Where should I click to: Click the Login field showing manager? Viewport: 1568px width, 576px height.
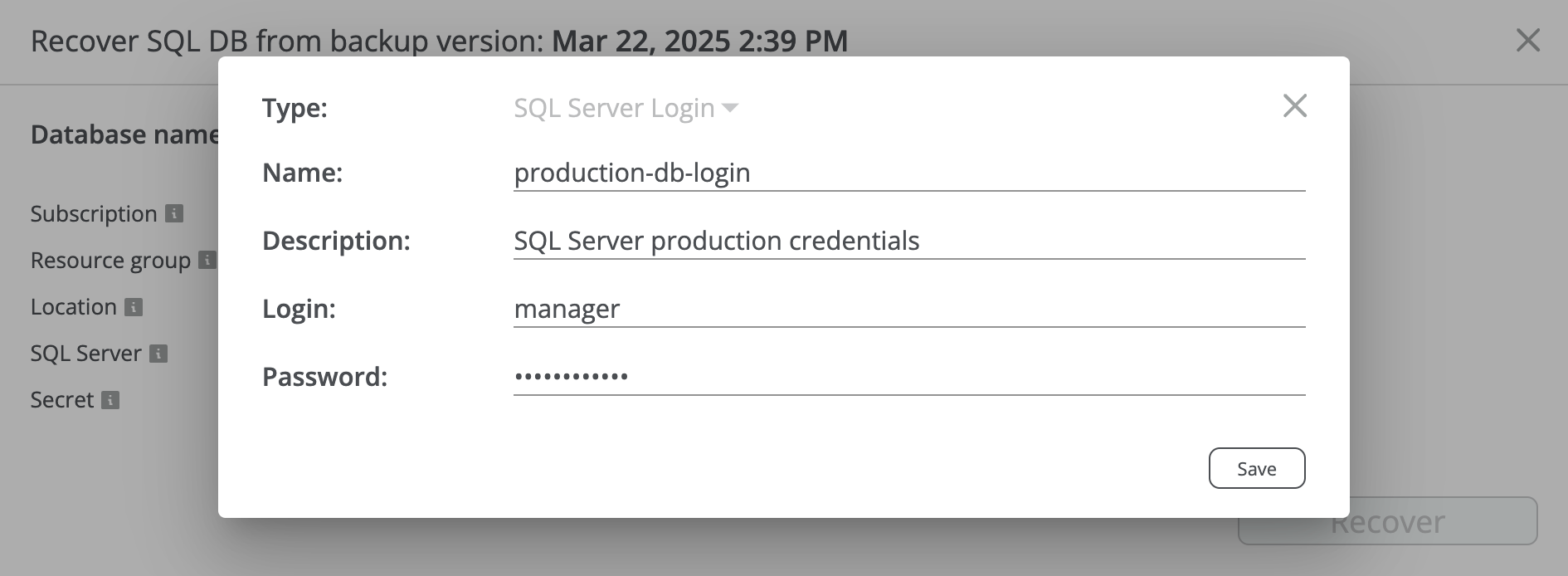coord(908,309)
